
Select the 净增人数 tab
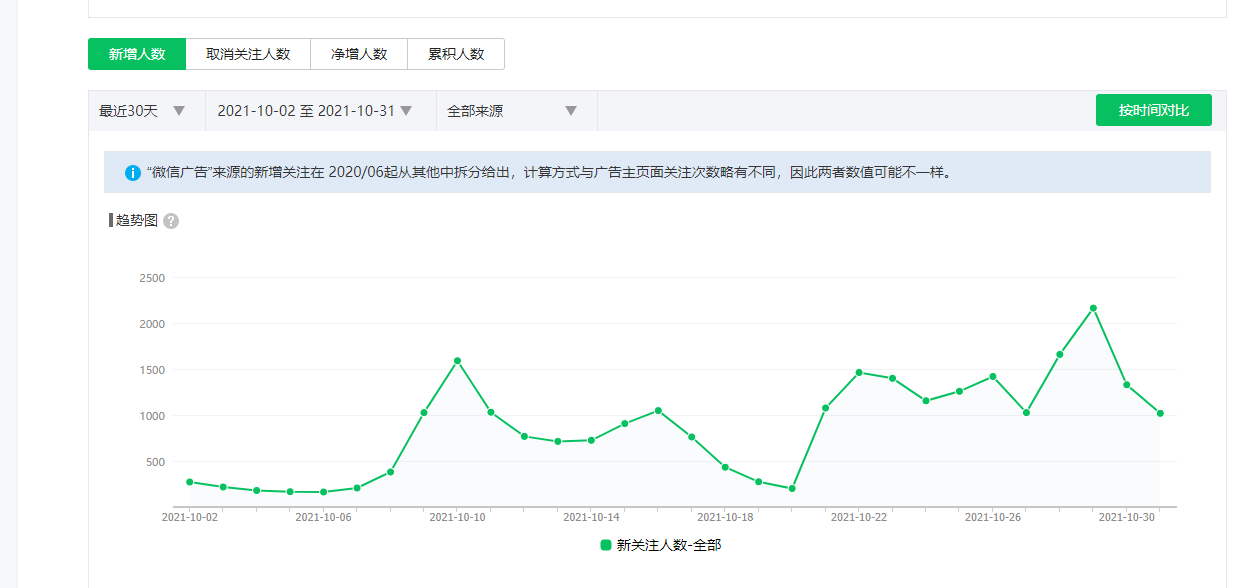click(359, 54)
